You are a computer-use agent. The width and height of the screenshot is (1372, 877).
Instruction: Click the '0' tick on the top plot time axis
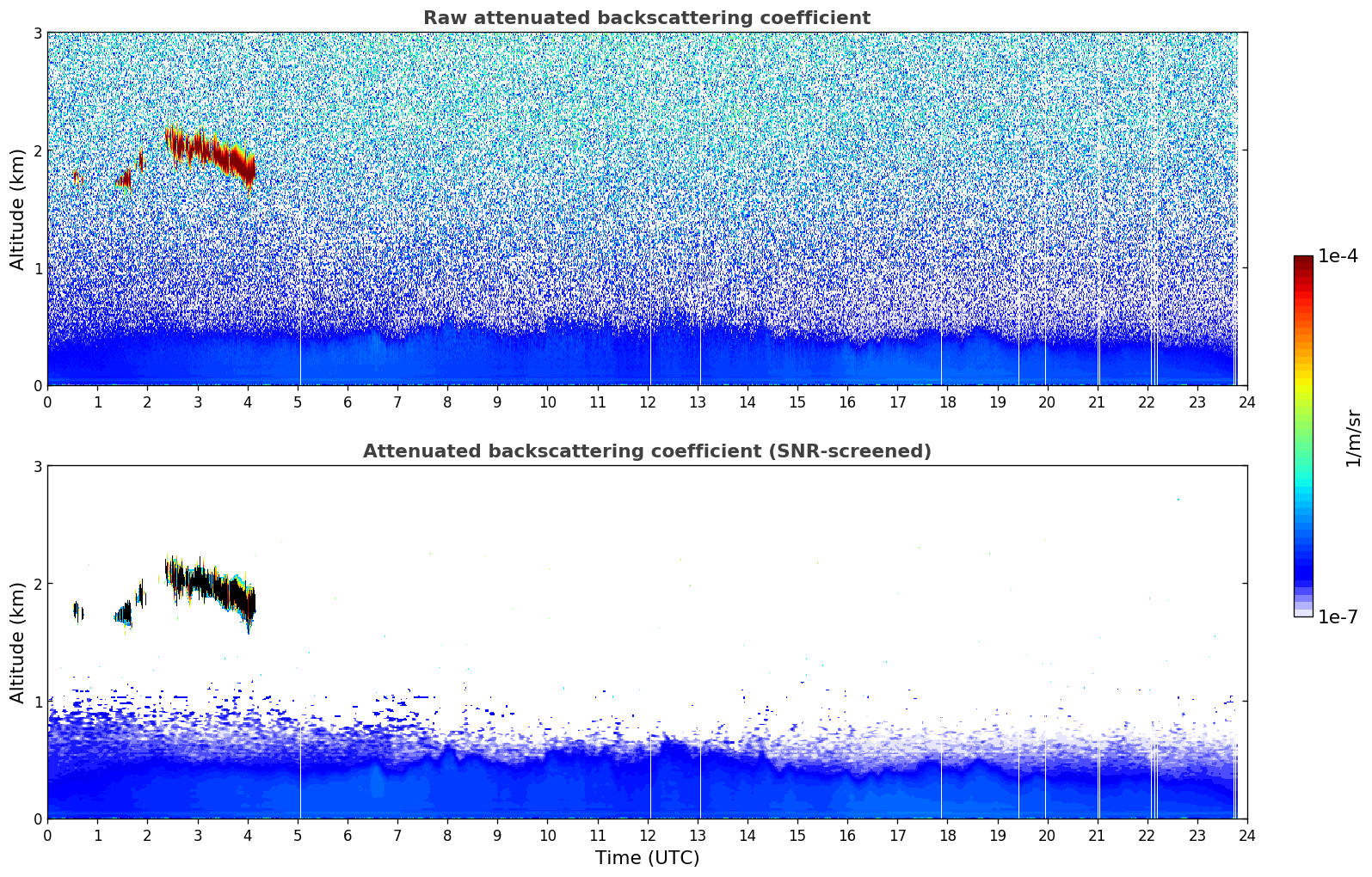click(47, 402)
